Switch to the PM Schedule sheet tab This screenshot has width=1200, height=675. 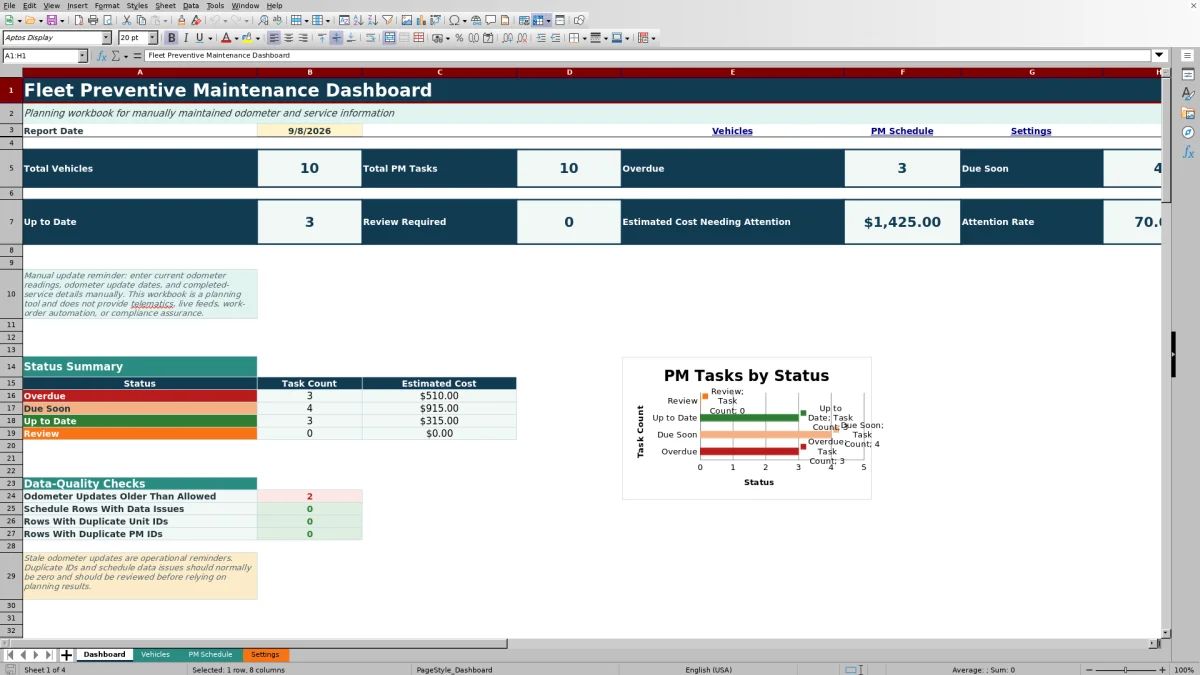click(210, 655)
